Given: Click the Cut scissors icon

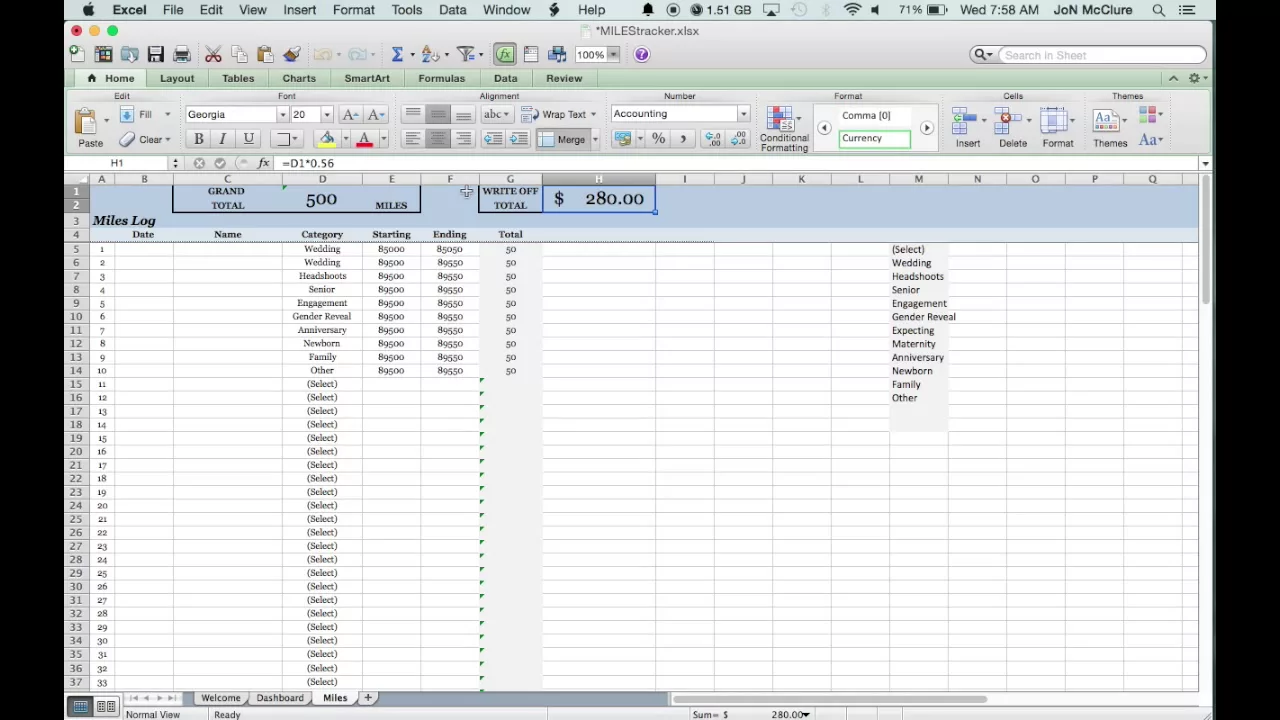Looking at the screenshot, I should click(213, 54).
